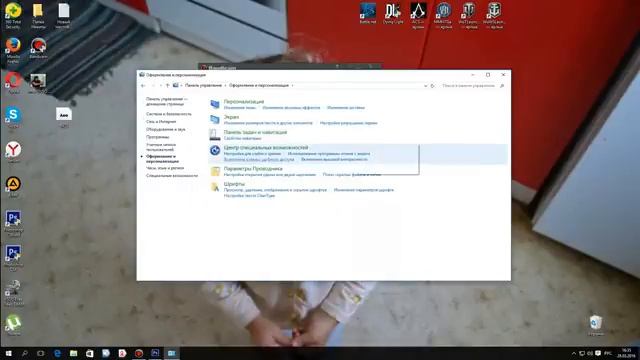
Task: Go to Оборудование и звук in sidebar
Action: tap(166, 129)
